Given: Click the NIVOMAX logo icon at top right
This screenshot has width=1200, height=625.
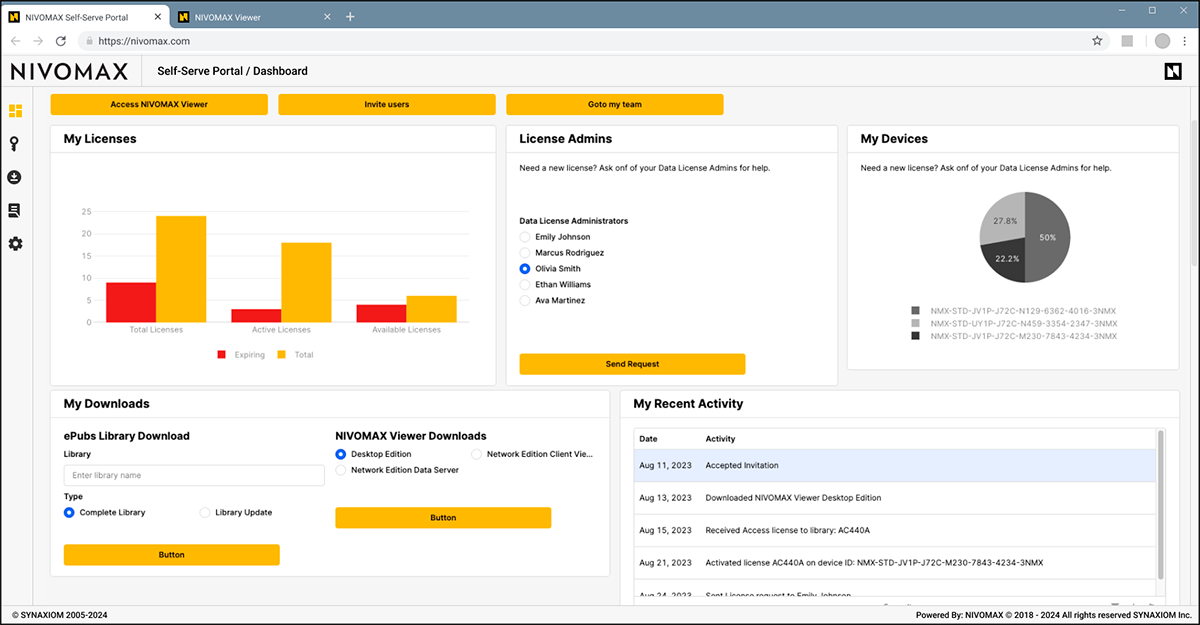Looking at the screenshot, I should tap(1172, 70).
